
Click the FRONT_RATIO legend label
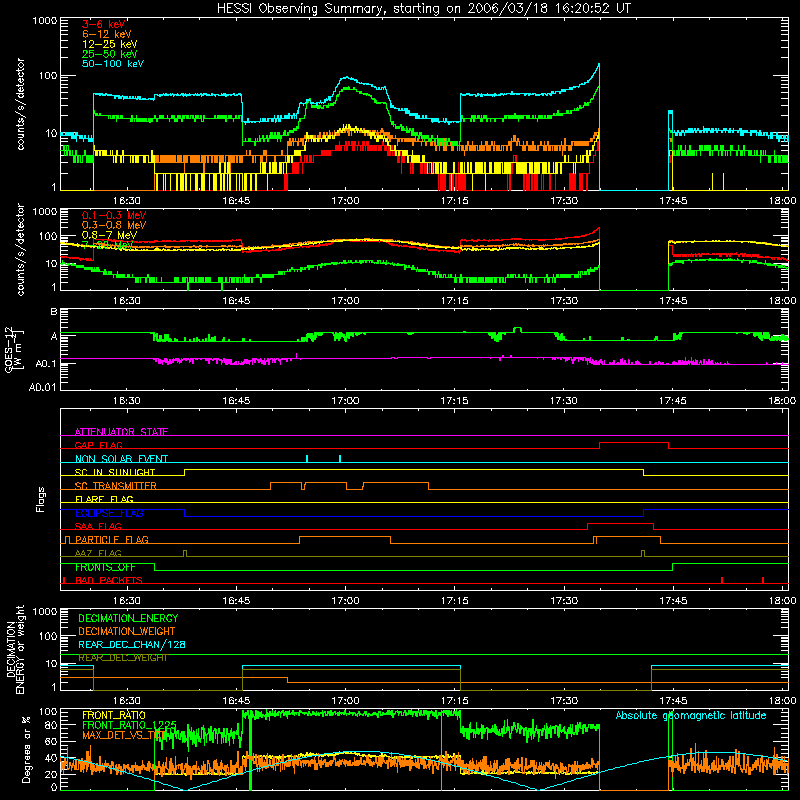(x=114, y=715)
